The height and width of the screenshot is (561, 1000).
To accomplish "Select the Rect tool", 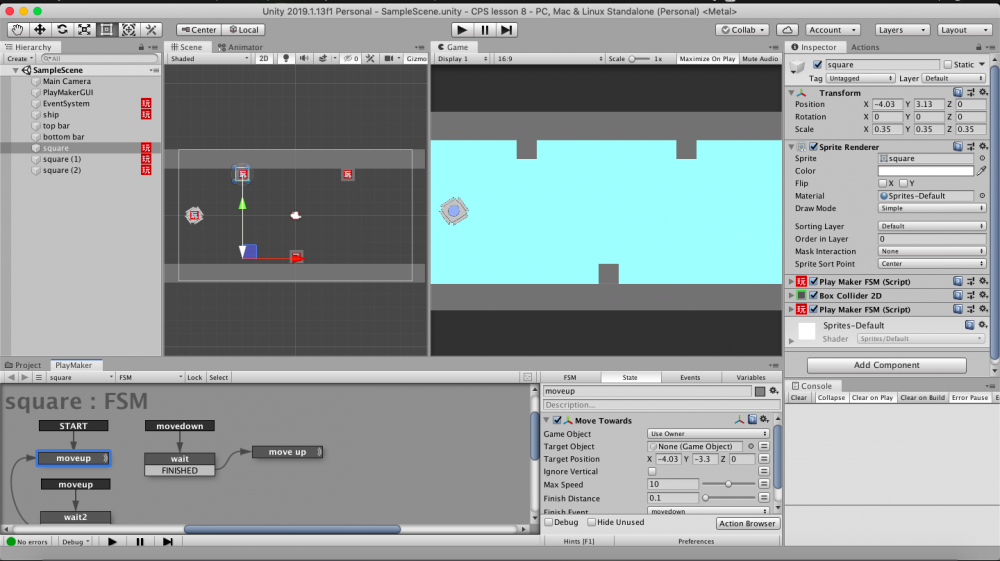I will click(x=107, y=30).
